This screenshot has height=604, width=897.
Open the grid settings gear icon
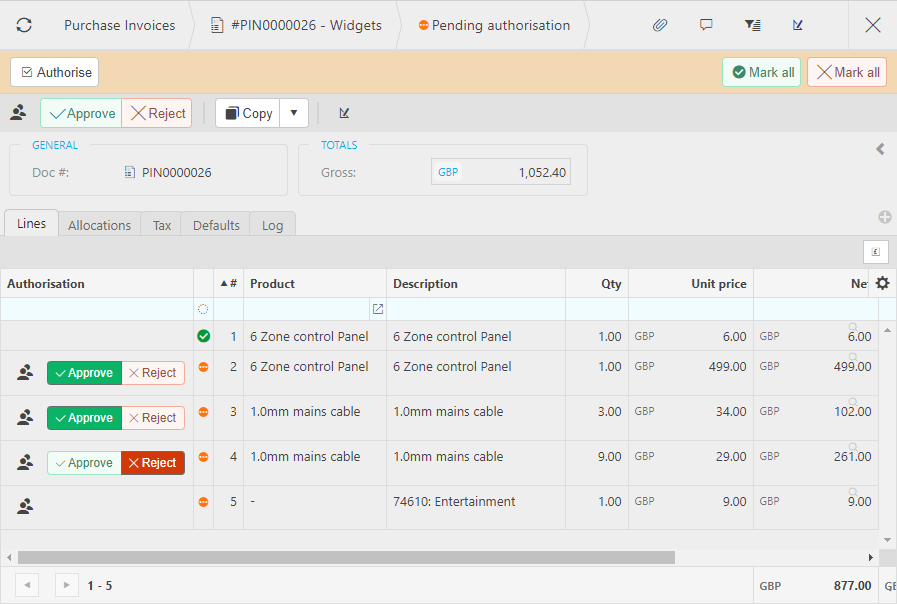[x=882, y=283]
